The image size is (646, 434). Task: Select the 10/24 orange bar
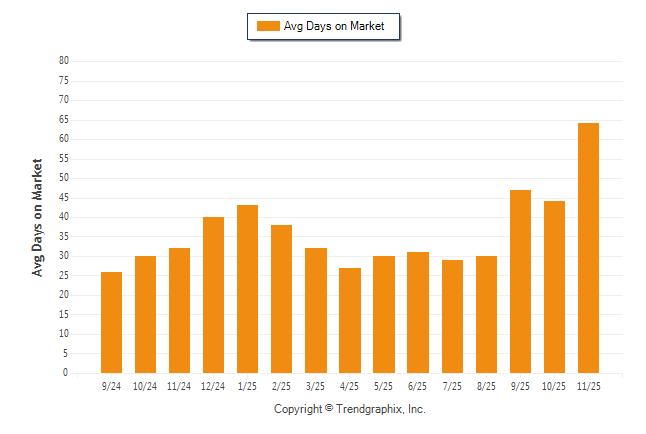pyautogui.click(x=146, y=314)
